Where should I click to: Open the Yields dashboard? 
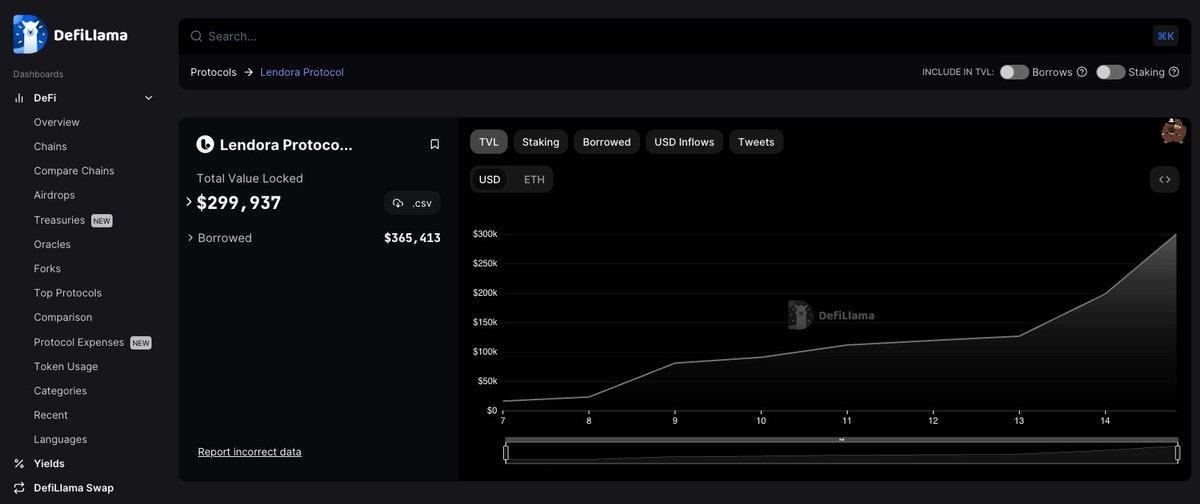point(49,464)
